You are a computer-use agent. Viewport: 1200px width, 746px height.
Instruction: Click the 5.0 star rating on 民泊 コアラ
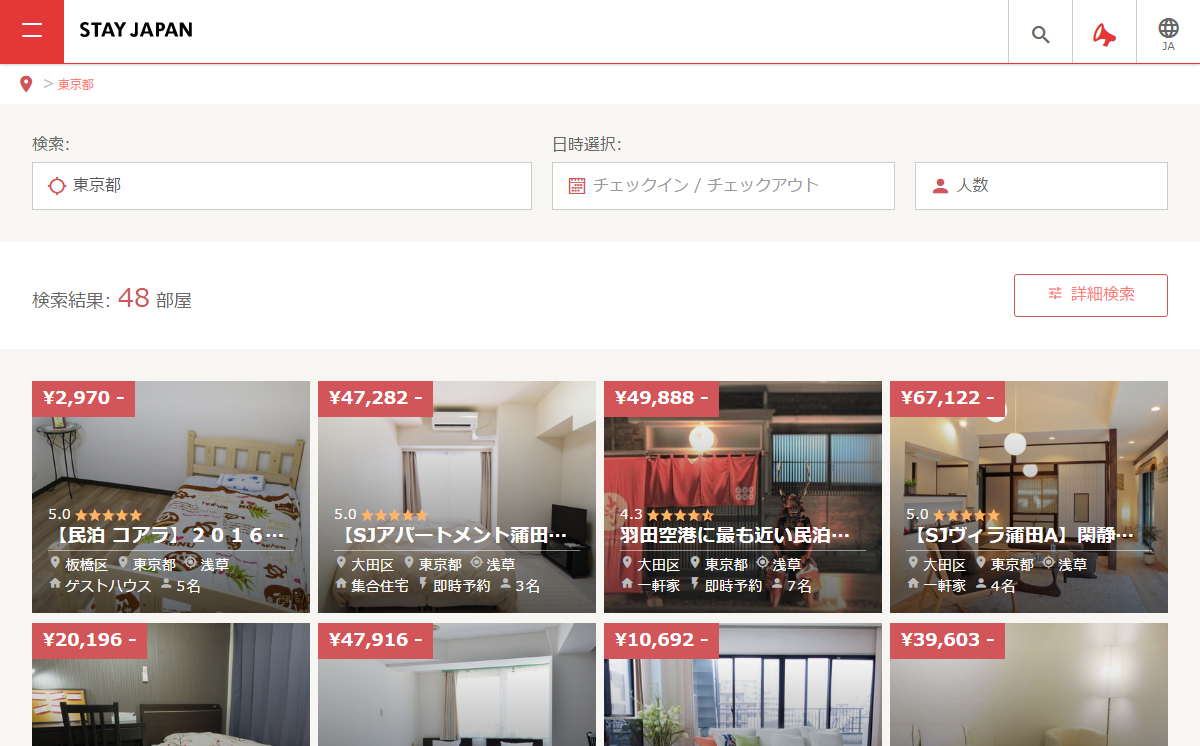[95, 514]
